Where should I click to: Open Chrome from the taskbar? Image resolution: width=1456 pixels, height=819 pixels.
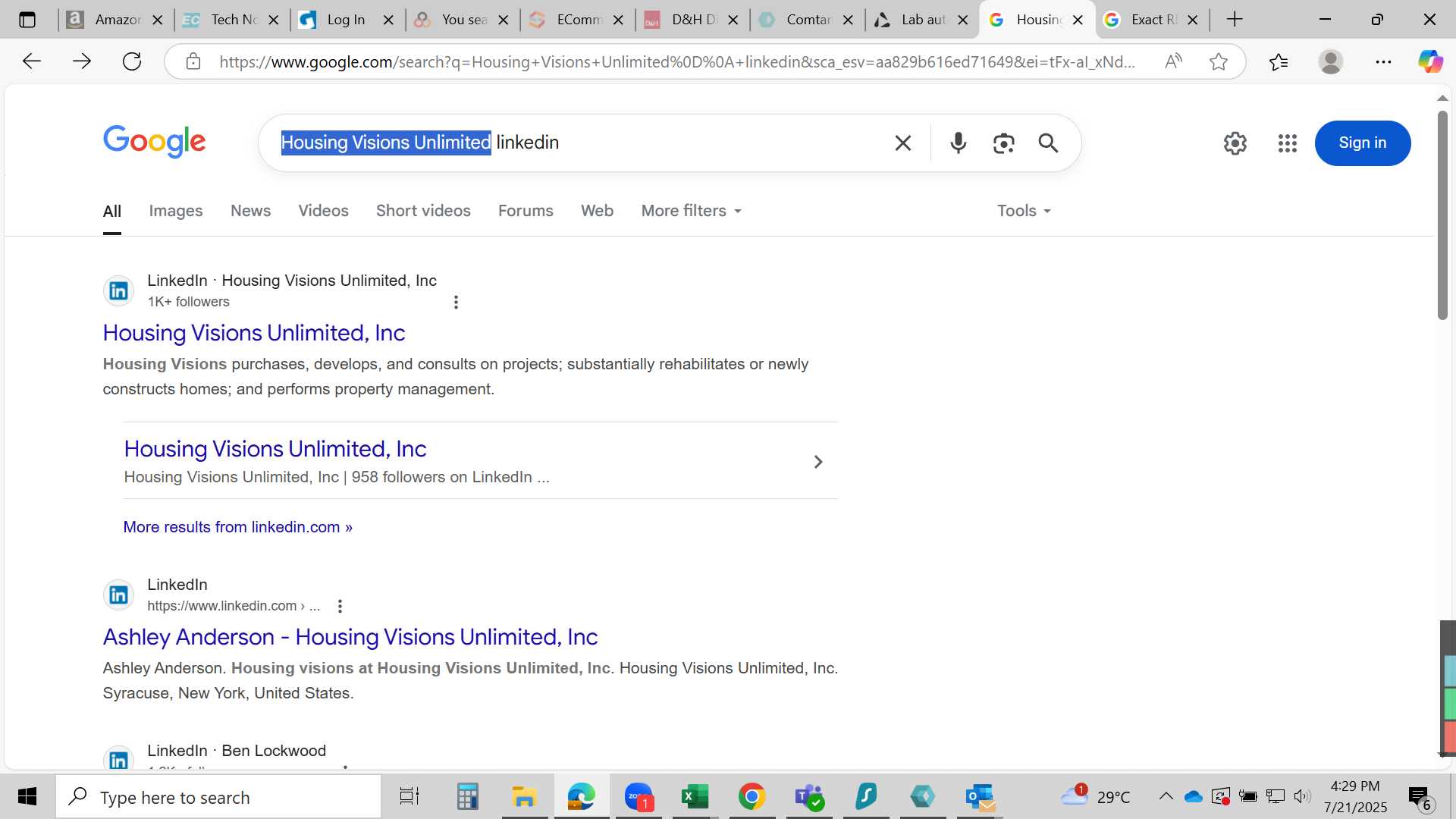752,797
